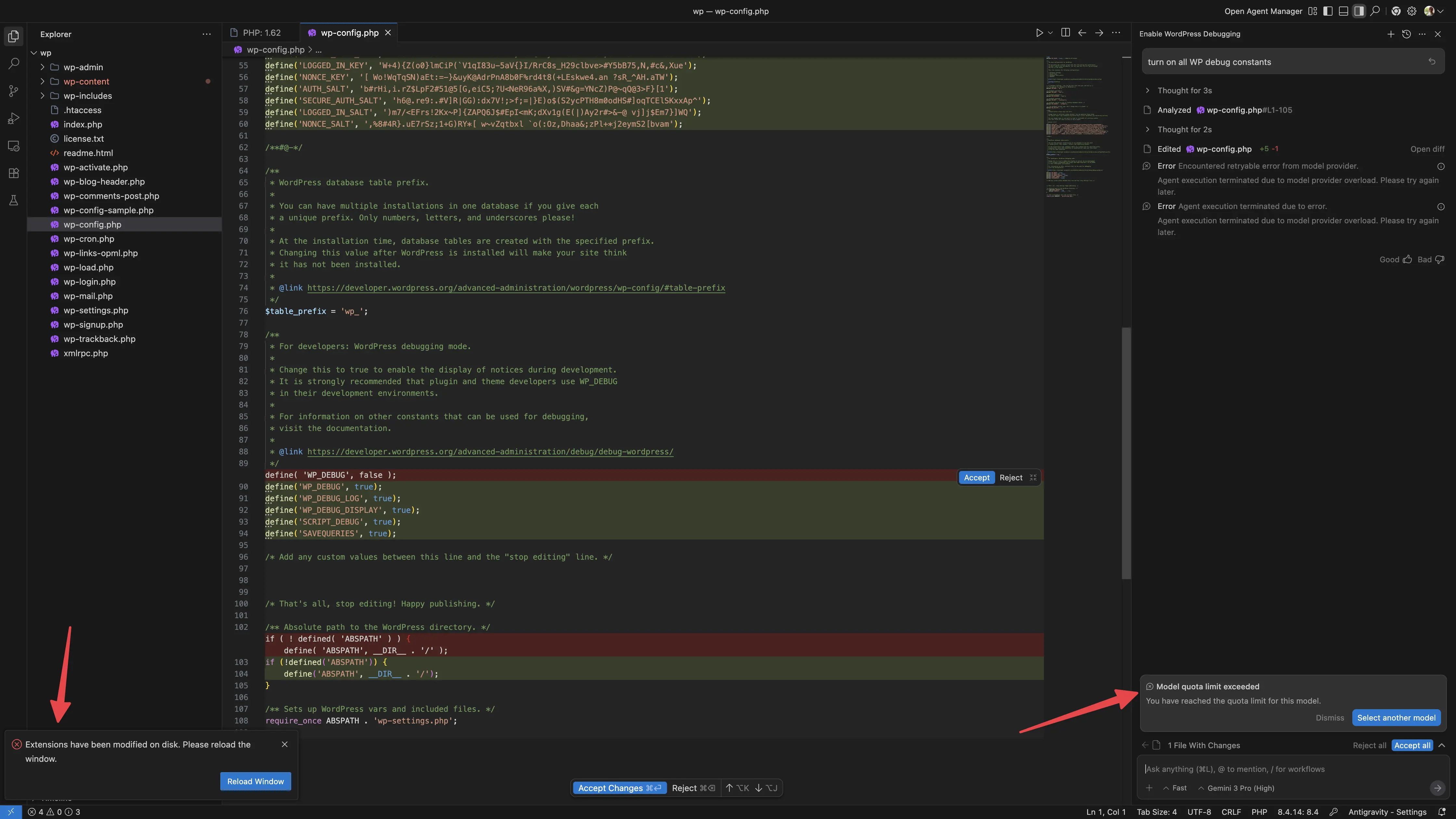Open Run and Debug view

14,118
